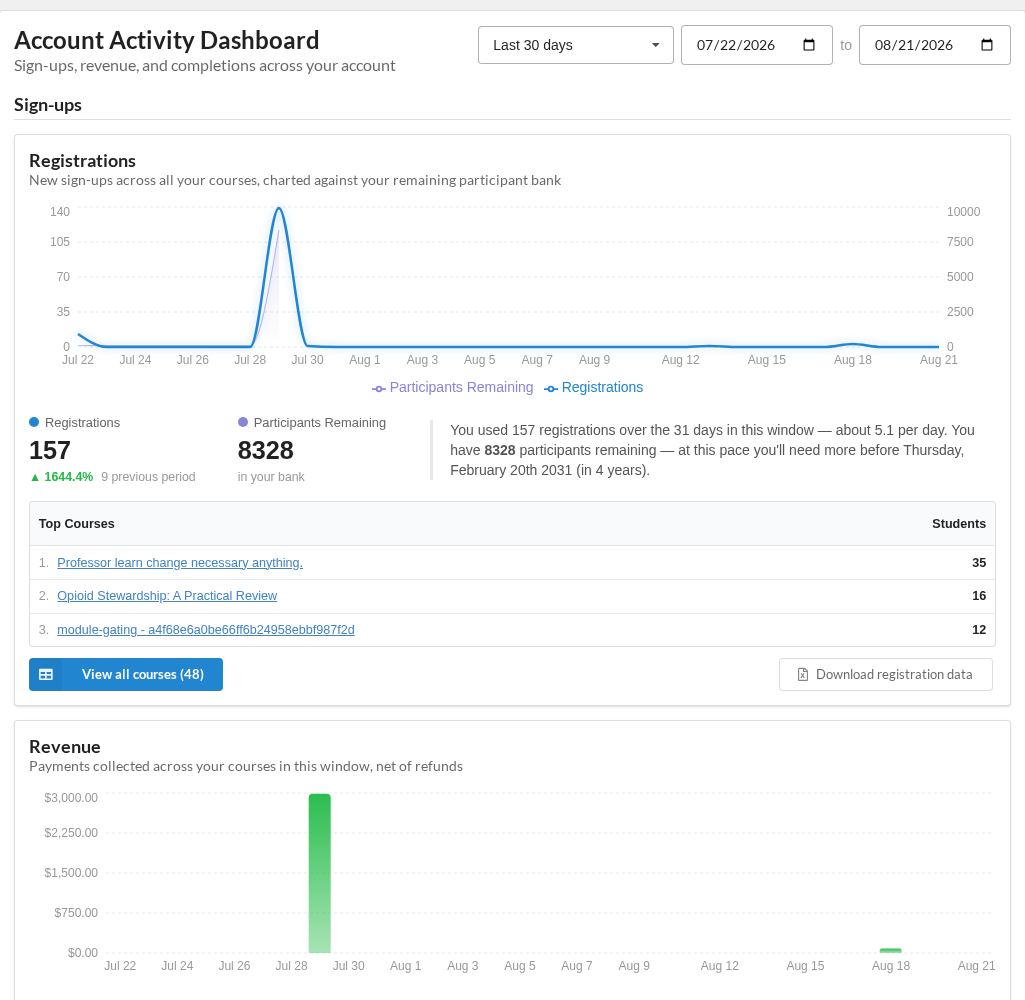This screenshot has width=1025, height=1000.
Task: Click the Aug 21 label on registrations chart
Action: coord(938,360)
